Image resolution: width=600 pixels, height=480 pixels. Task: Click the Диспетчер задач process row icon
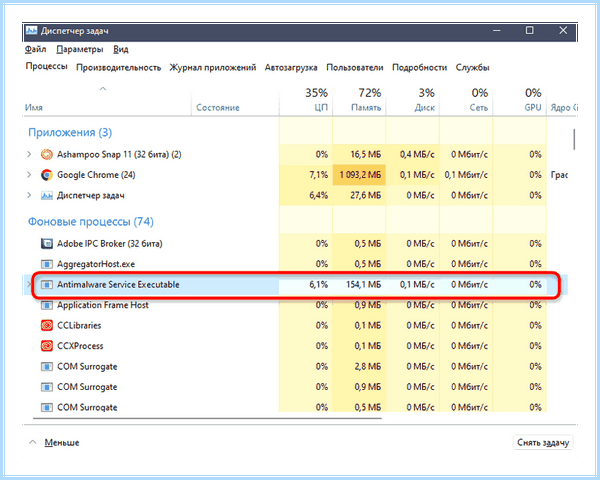(x=47, y=196)
